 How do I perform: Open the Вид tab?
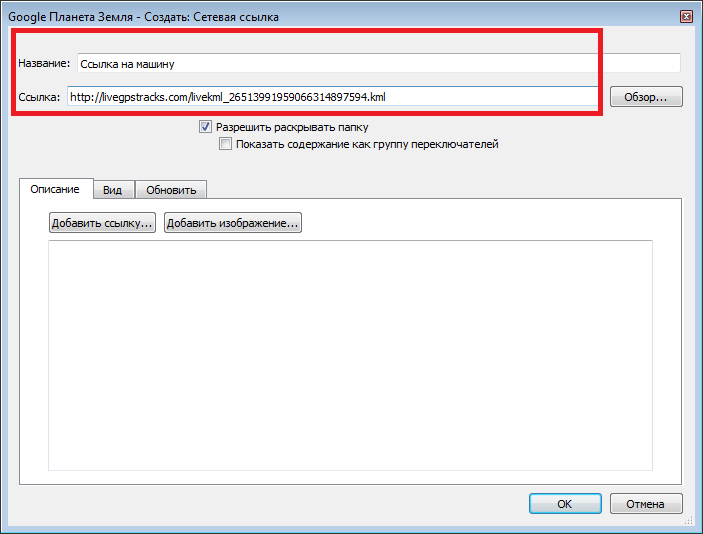pyautogui.click(x=113, y=190)
